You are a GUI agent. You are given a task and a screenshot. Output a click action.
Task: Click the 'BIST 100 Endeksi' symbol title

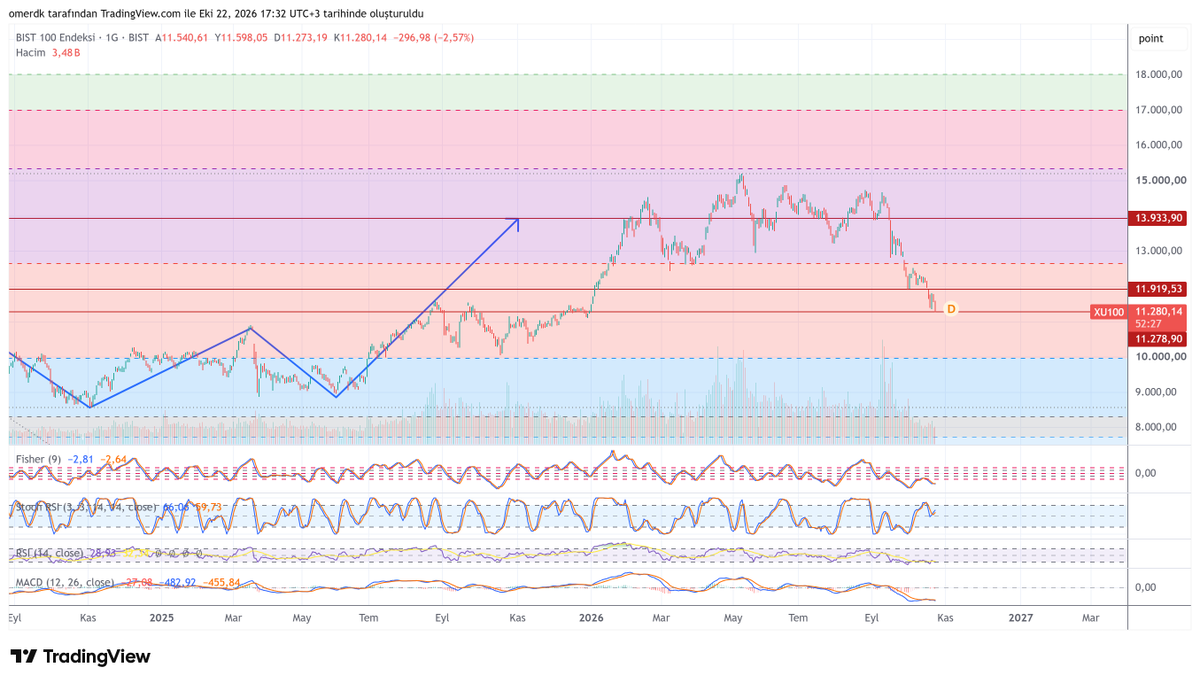tap(56, 38)
